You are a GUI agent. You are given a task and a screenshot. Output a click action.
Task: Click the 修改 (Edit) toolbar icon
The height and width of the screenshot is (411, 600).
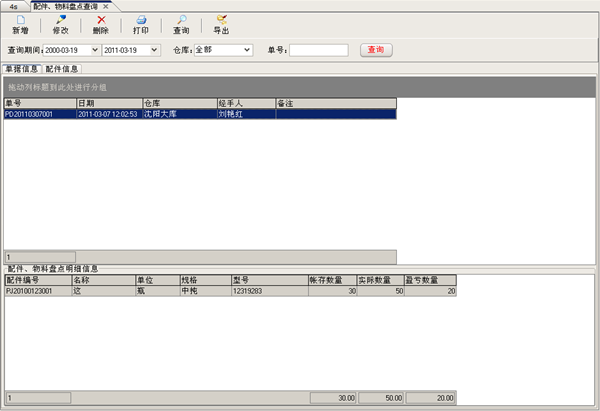pos(61,20)
